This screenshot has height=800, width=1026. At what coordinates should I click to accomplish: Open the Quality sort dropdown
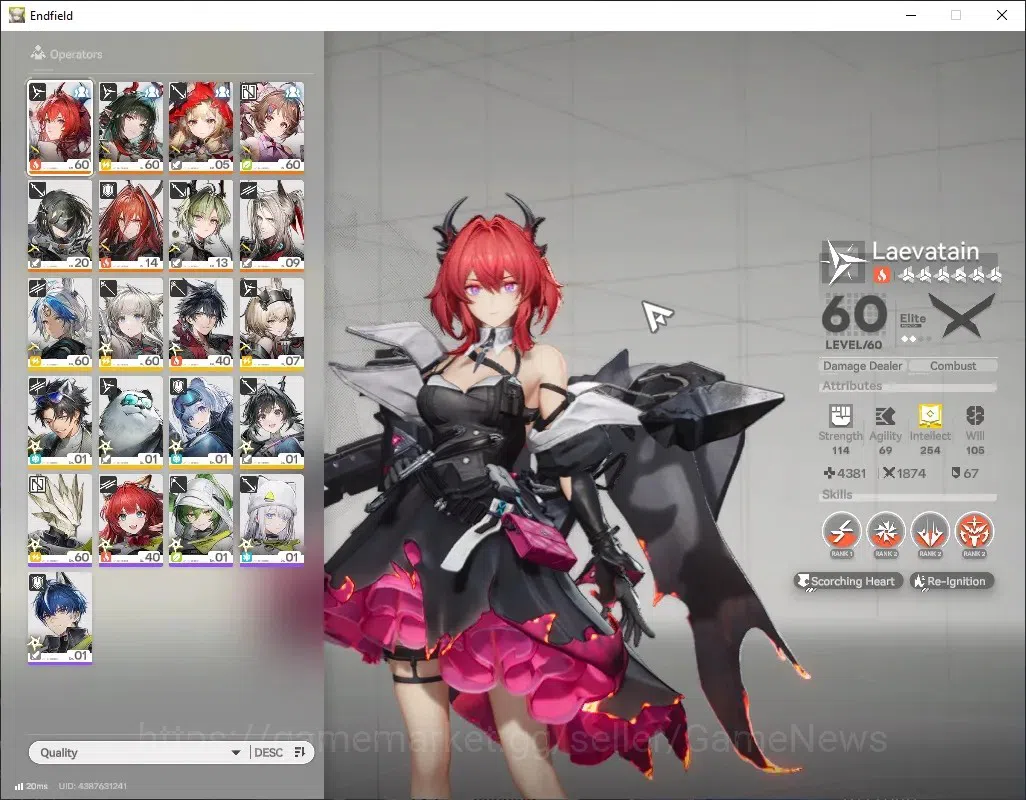pos(139,752)
